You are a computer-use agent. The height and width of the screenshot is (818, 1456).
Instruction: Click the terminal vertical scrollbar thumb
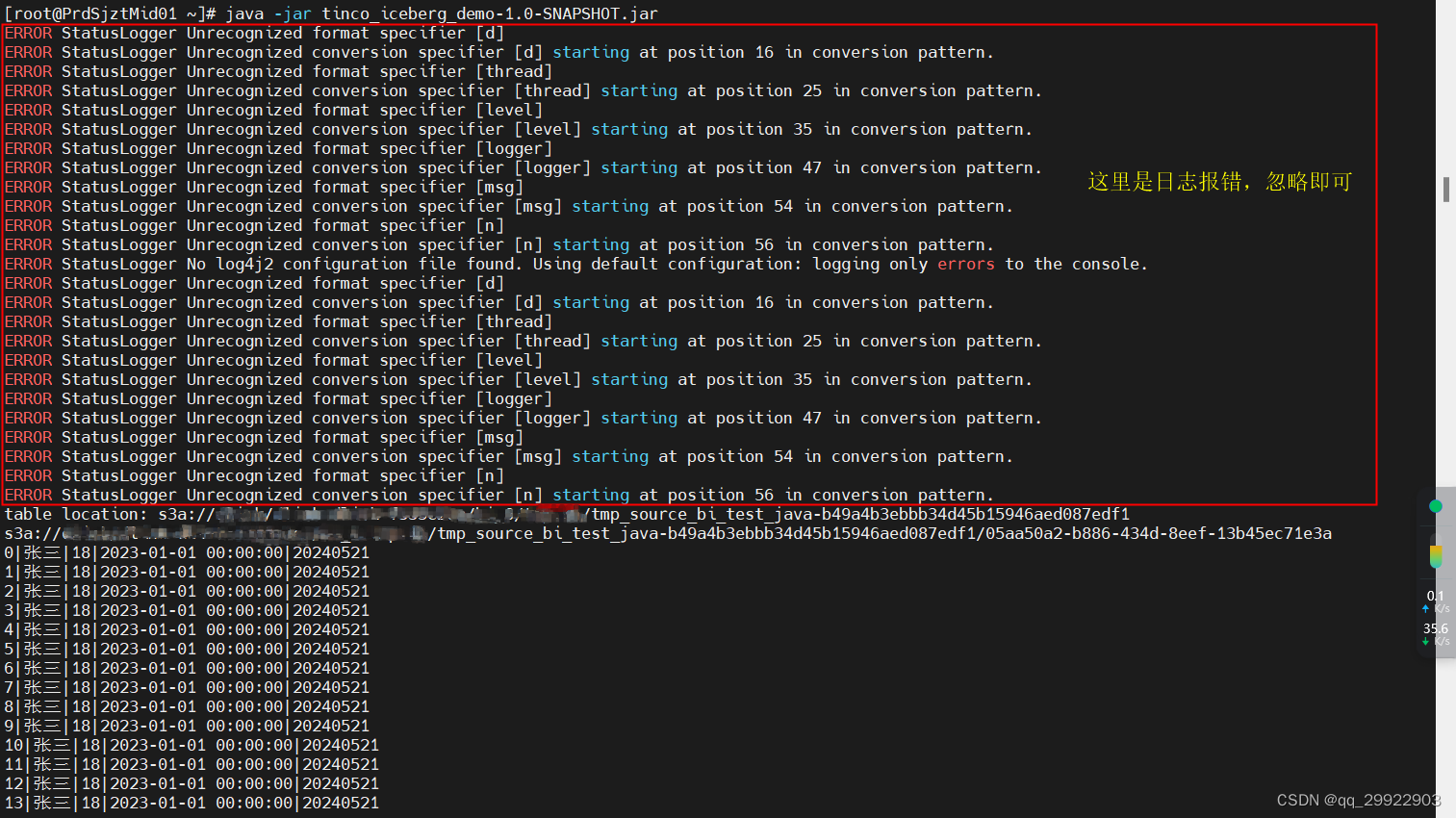pyautogui.click(x=1446, y=190)
